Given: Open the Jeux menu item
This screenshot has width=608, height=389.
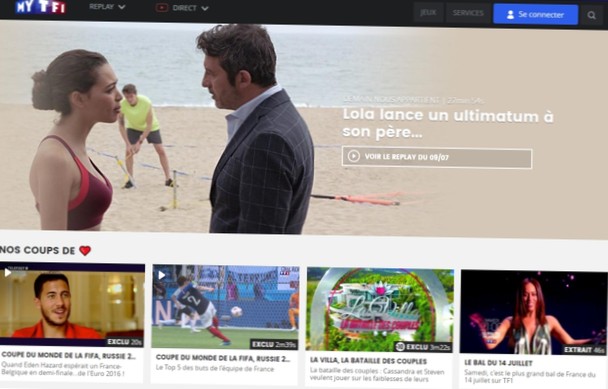Looking at the screenshot, I should (x=428, y=13).
